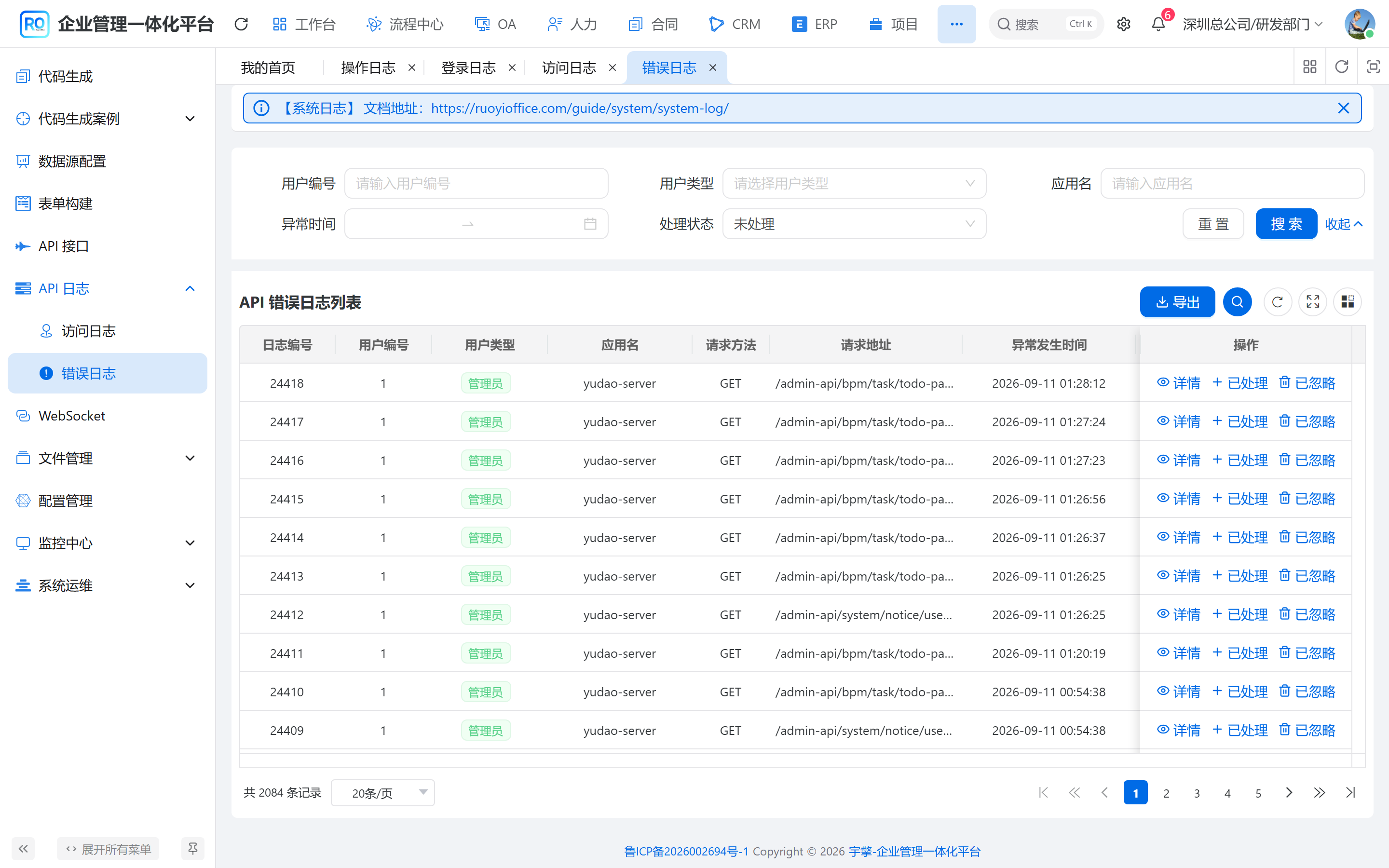Refresh the error log table
The image size is (1389, 868).
click(1277, 302)
